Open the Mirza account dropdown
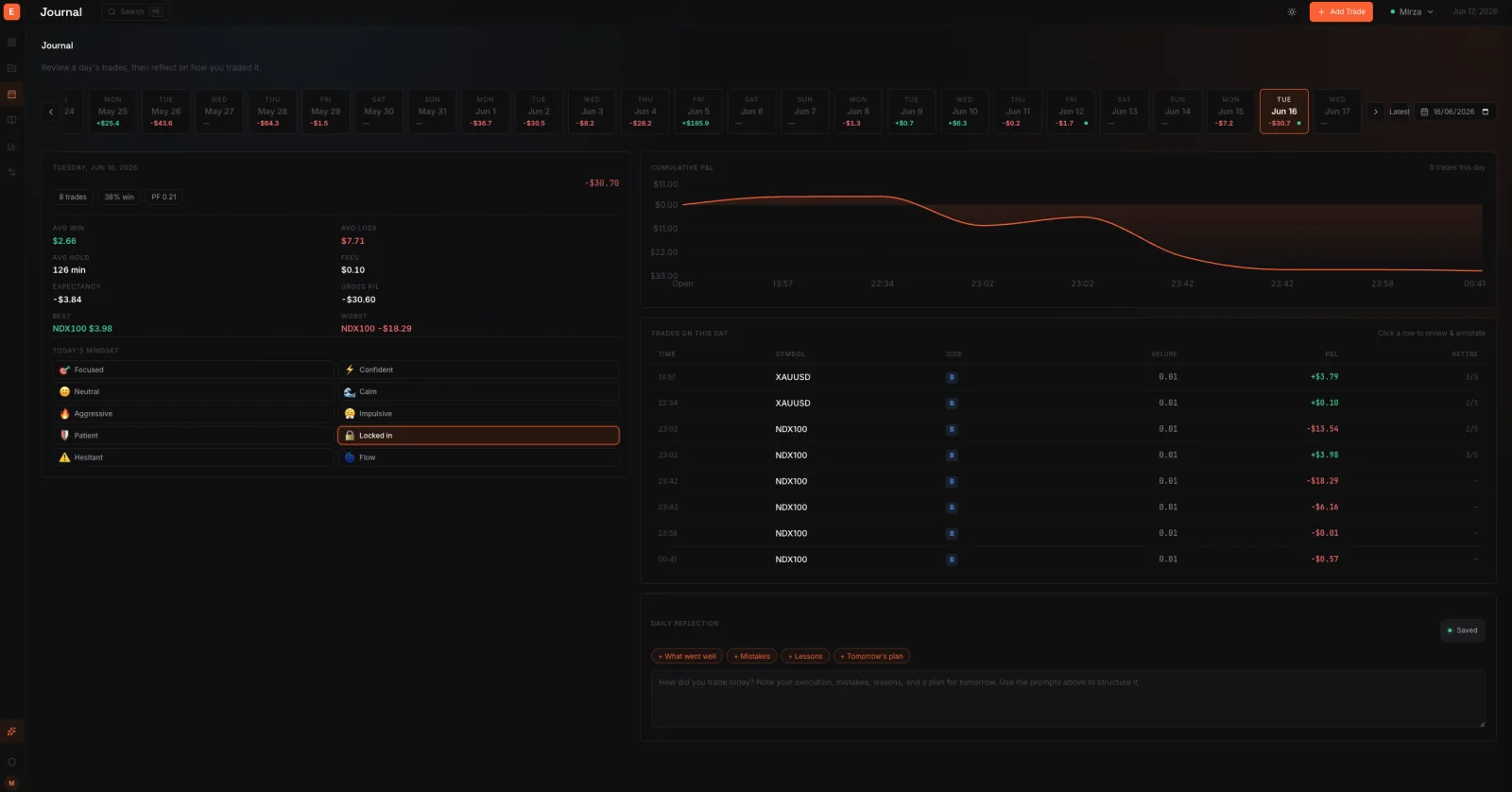This screenshot has width=1512, height=792. pyautogui.click(x=1412, y=12)
